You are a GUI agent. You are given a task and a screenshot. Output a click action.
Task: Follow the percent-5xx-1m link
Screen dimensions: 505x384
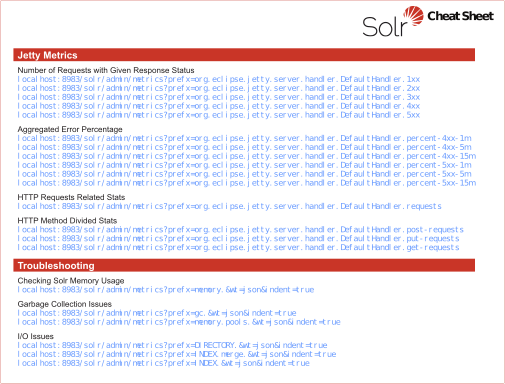[245, 165]
